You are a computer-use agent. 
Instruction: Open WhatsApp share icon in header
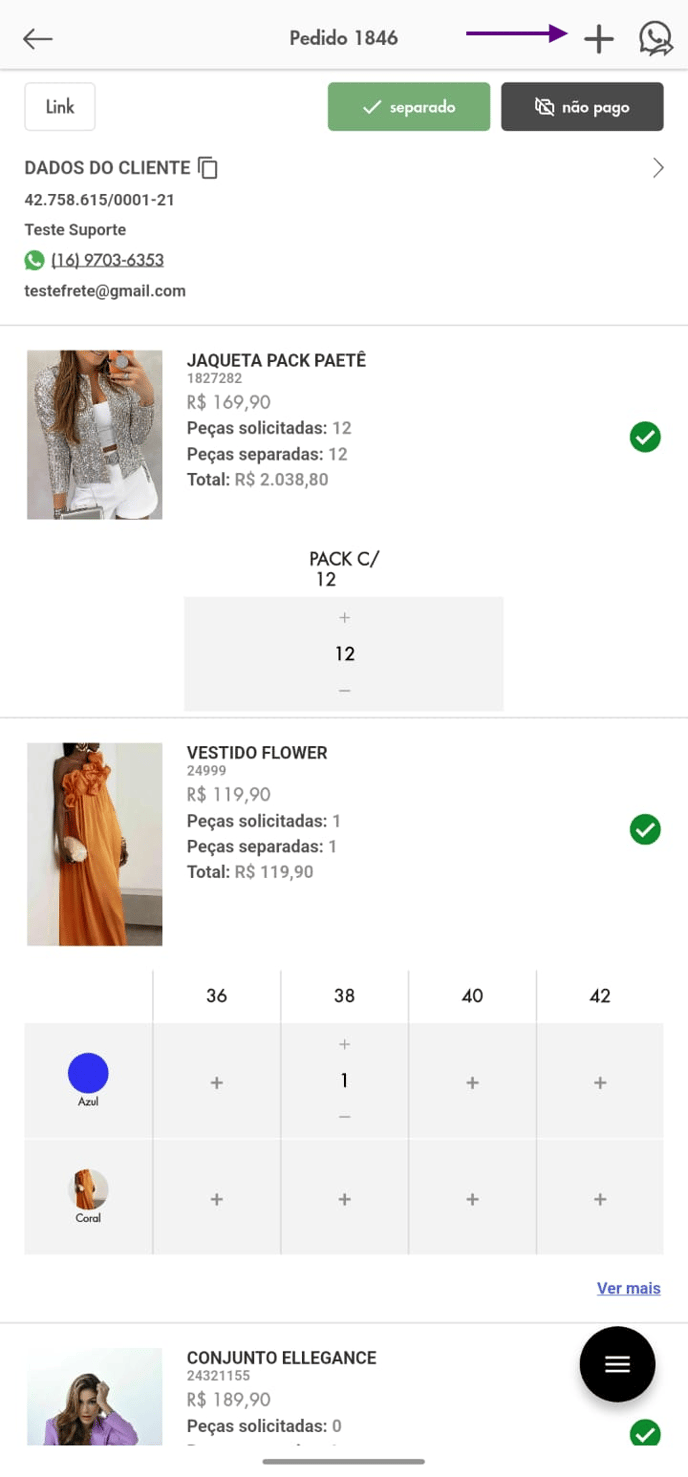655,38
